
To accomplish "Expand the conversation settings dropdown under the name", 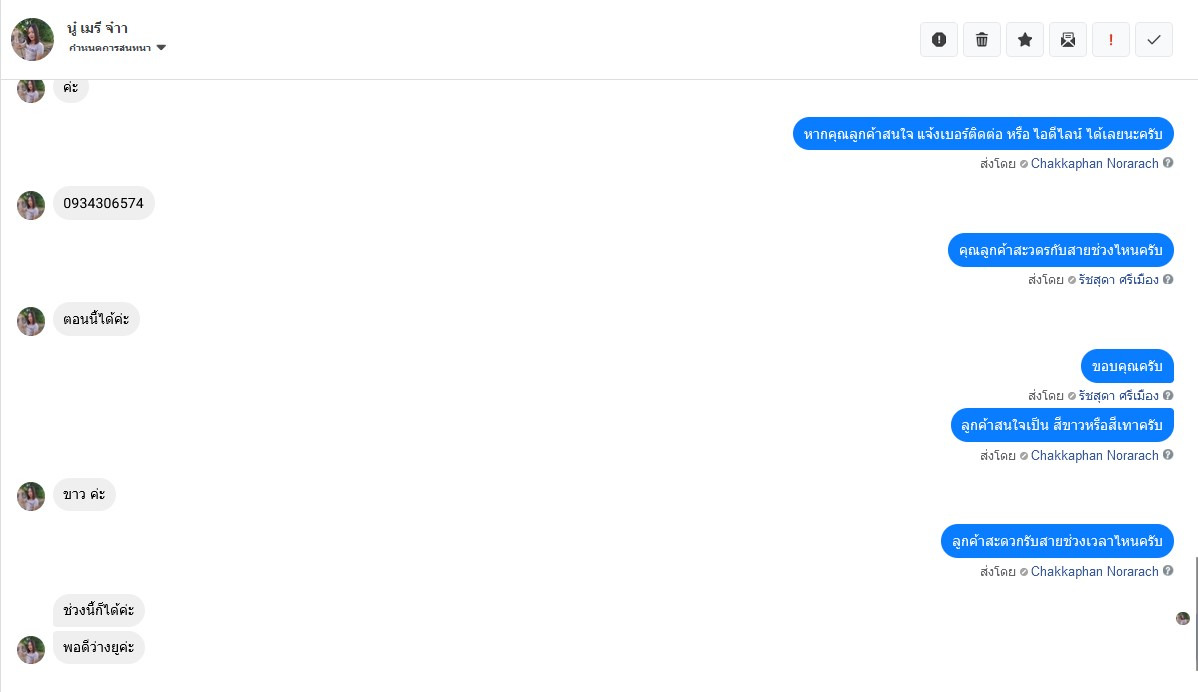I will tap(118, 47).
